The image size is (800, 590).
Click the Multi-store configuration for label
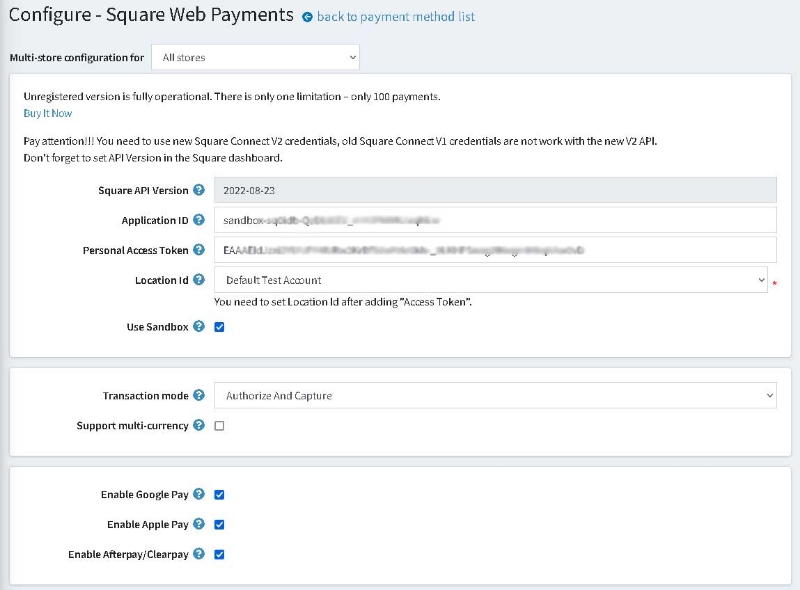point(77,58)
